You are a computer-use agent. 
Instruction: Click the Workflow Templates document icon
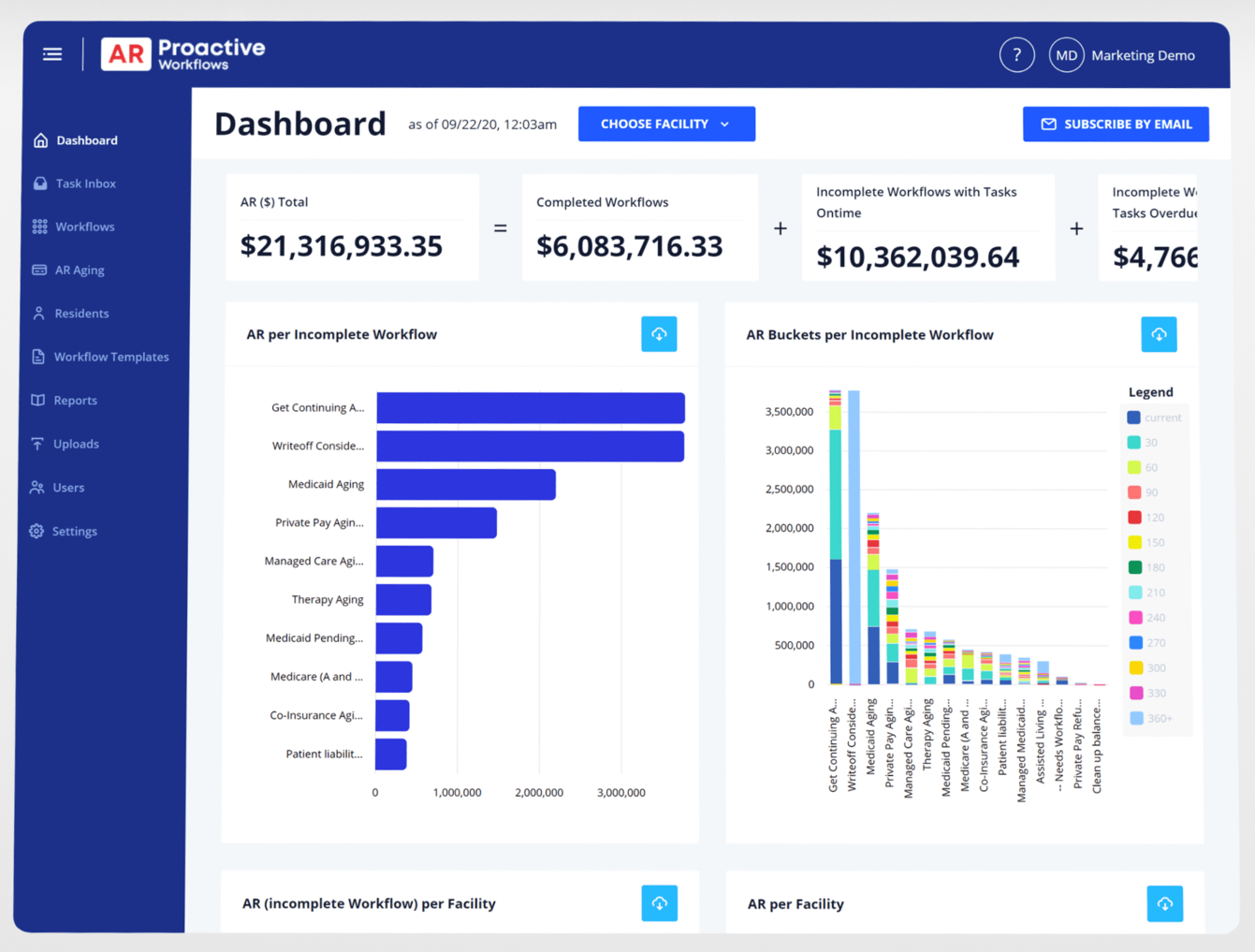pos(38,357)
